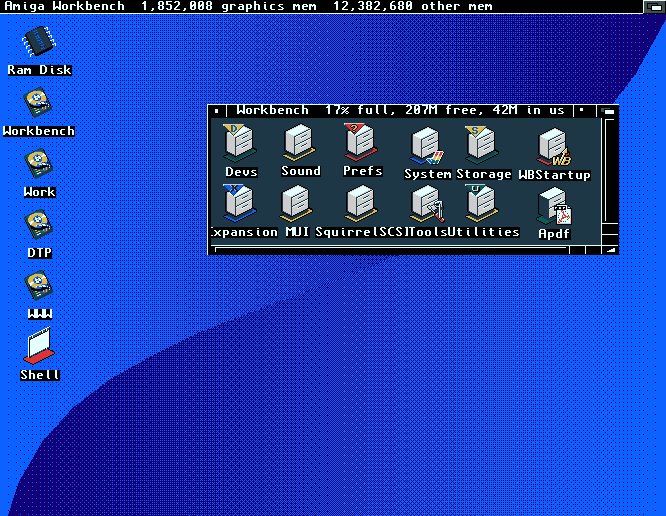Image resolution: width=666 pixels, height=516 pixels.
Task: Click the Workbench window title bar text
Action: [x=400, y=110]
